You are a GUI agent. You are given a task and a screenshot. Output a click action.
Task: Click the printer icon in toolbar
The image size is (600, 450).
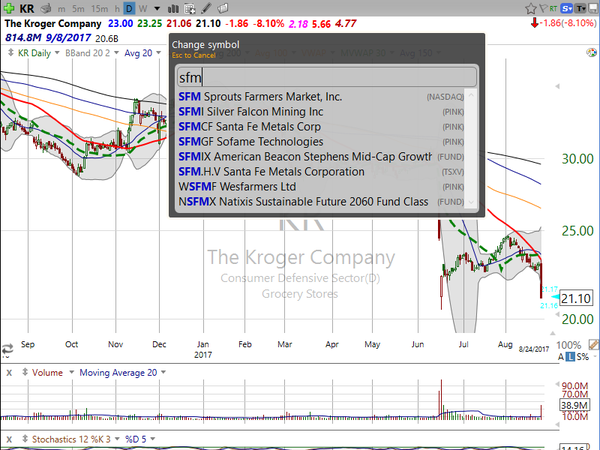click(x=46, y=8)
